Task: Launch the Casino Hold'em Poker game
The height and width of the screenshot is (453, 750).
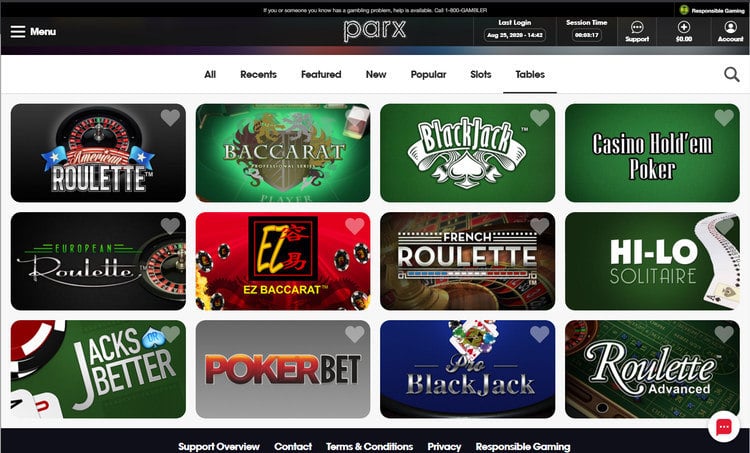Action: [x=652, y=153]
